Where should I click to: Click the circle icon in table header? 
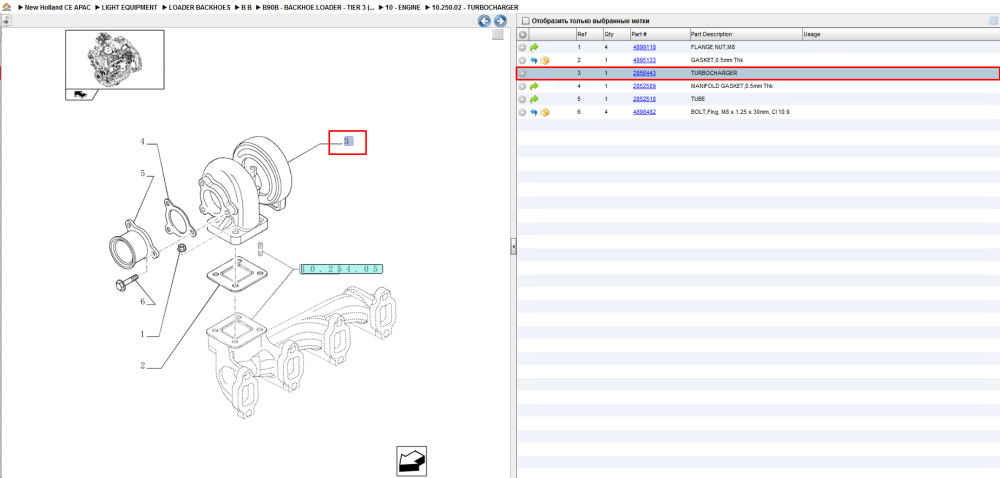coord(522,34)
